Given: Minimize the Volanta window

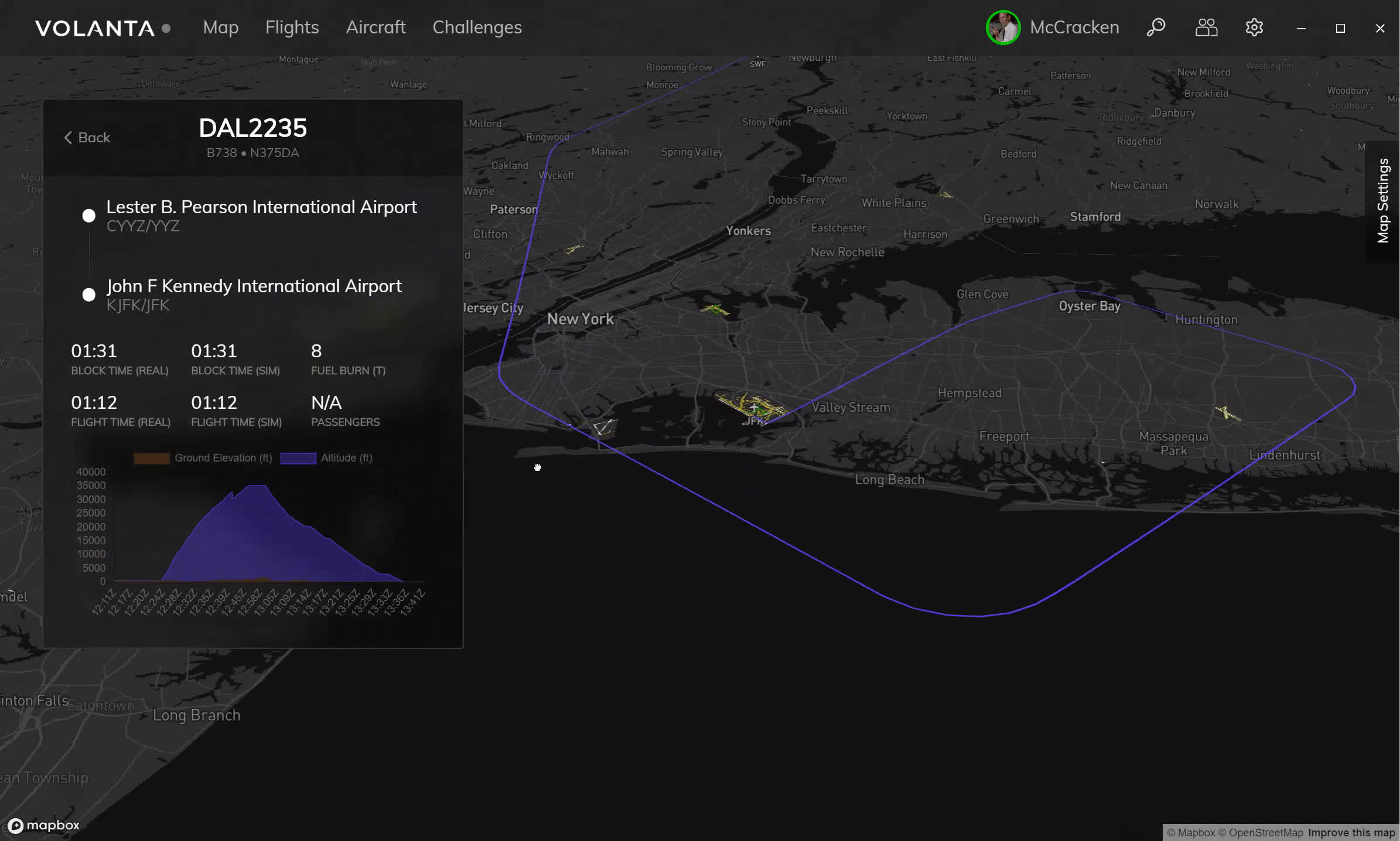Looking at the screenshot, I should [1301, 28].
